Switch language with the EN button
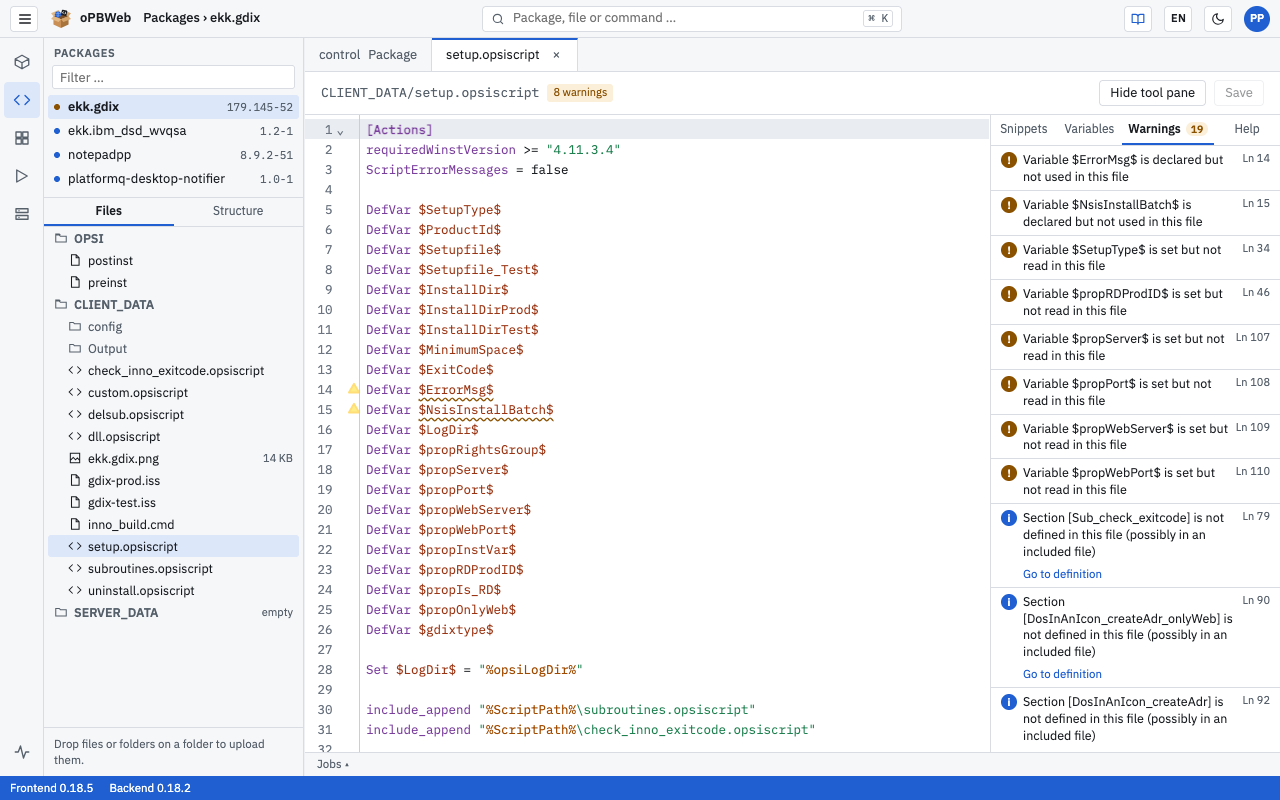 (1178, 18)
